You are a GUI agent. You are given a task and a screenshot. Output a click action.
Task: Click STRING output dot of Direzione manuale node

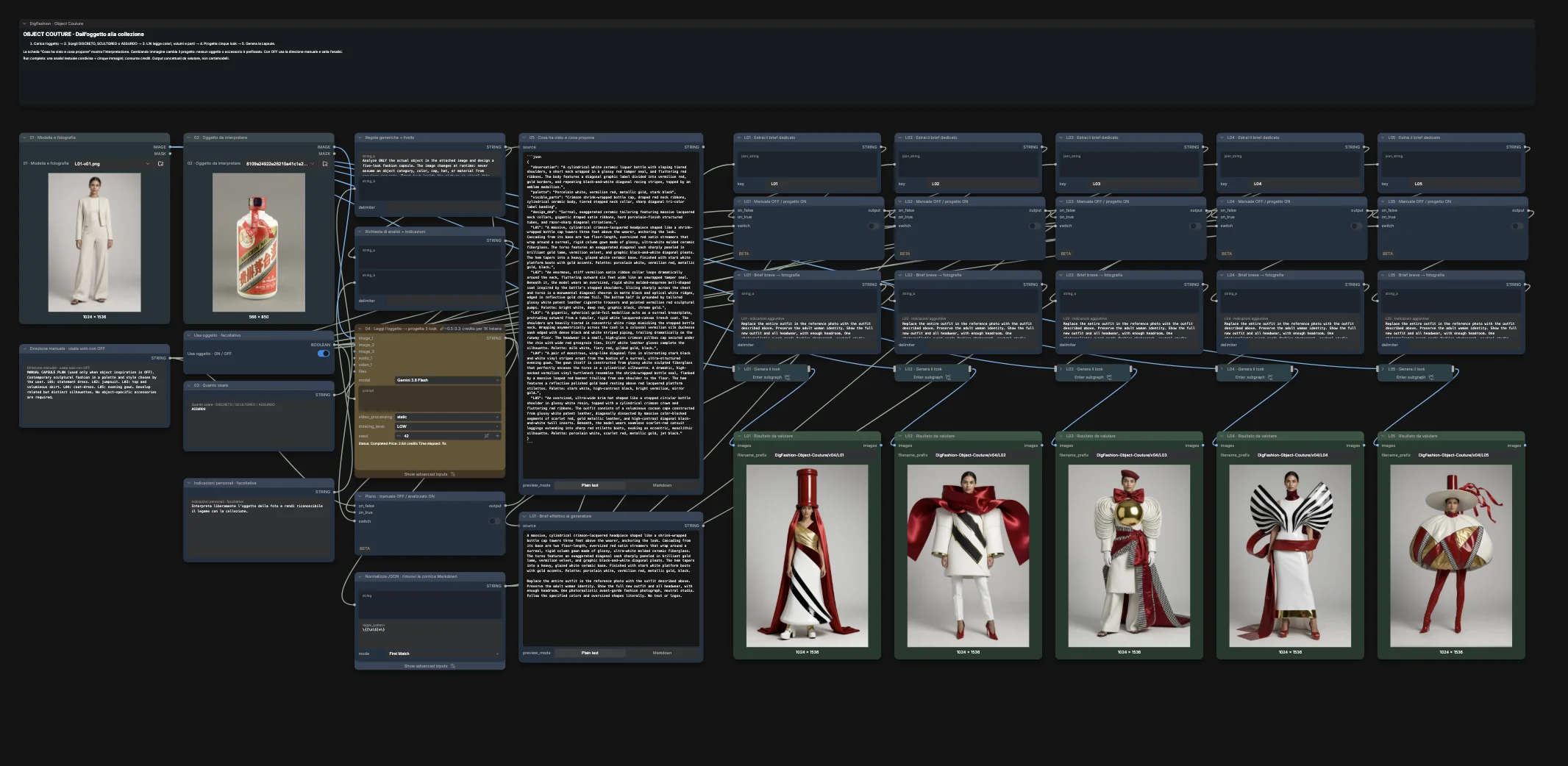[x=171, y=358]
